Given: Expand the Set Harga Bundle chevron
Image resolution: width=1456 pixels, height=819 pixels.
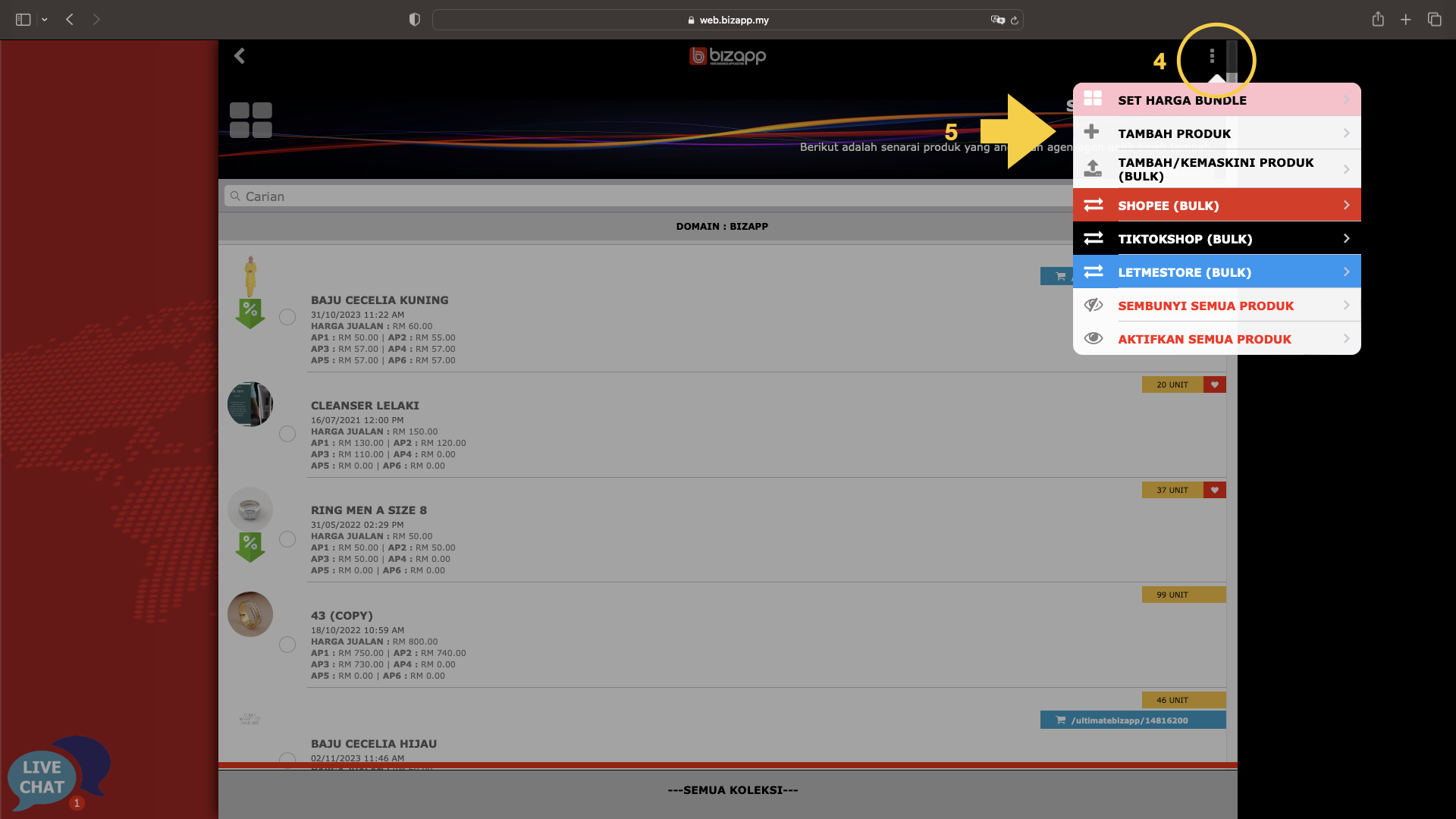Looking at the screenshot, I should [1347, 100].
